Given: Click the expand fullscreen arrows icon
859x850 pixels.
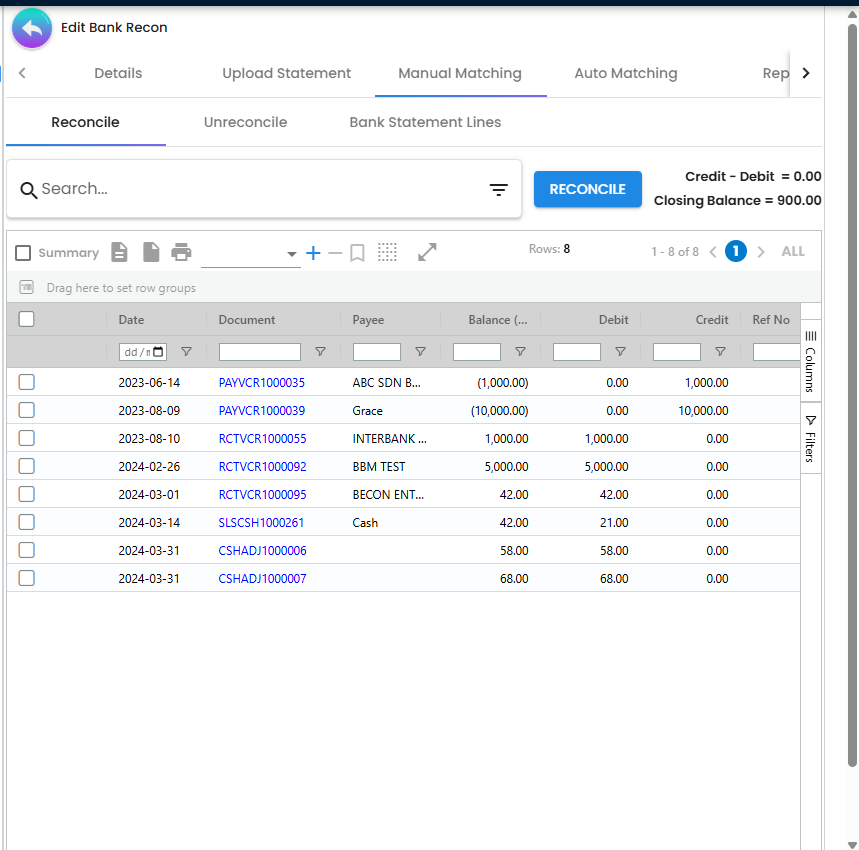Looking at the screenshot, I should (427, 252).
